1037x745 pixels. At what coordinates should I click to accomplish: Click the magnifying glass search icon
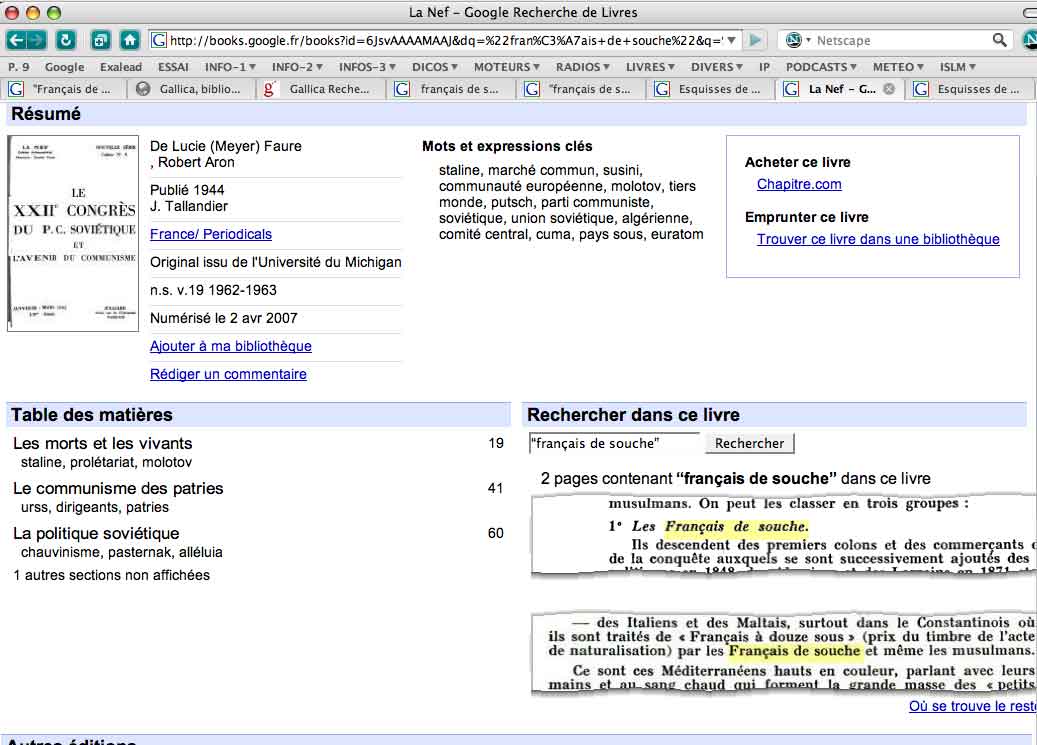999,40
